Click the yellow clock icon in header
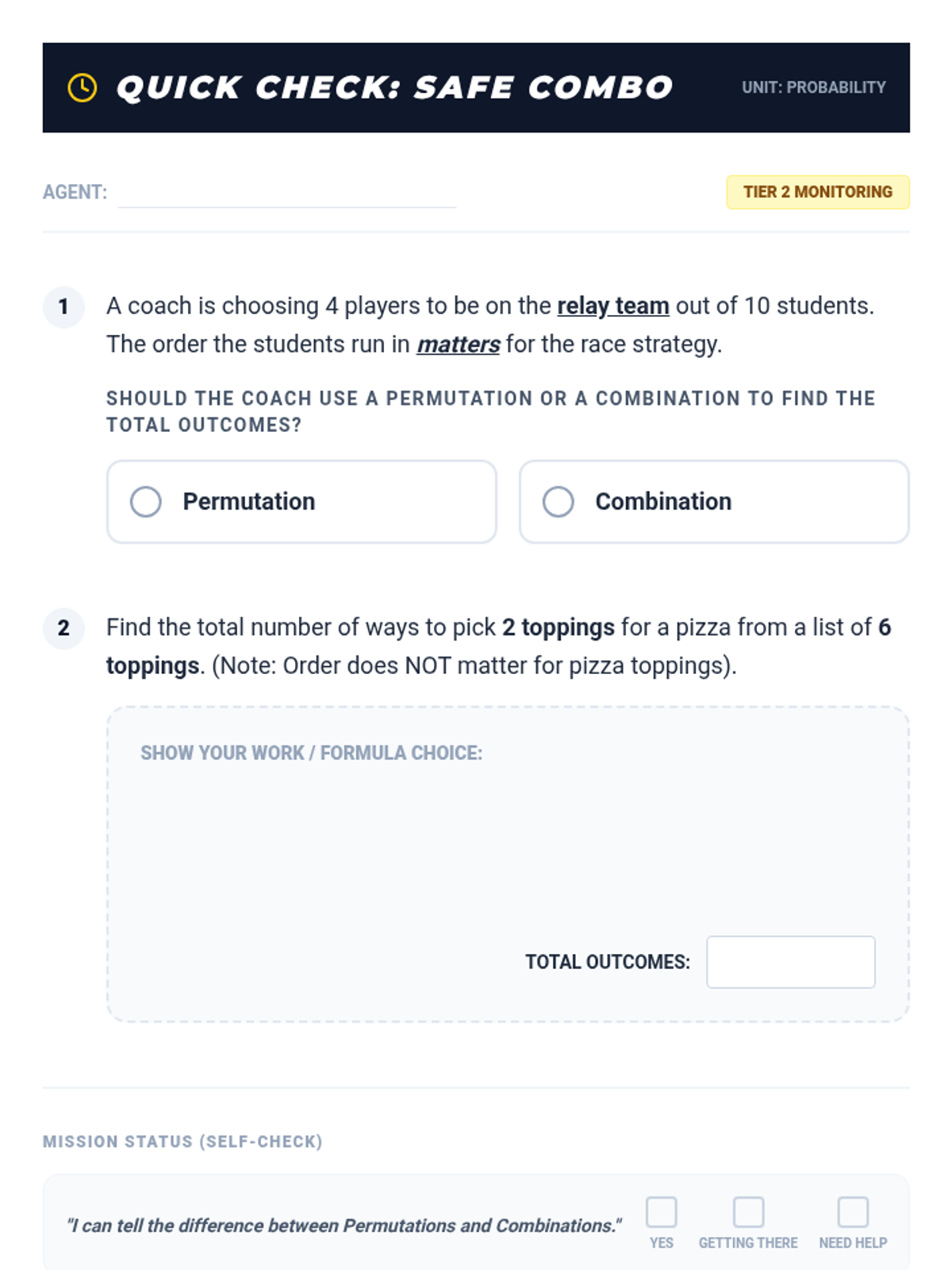The width and height of the screenshot is (952, 1270). coord(83,87)
